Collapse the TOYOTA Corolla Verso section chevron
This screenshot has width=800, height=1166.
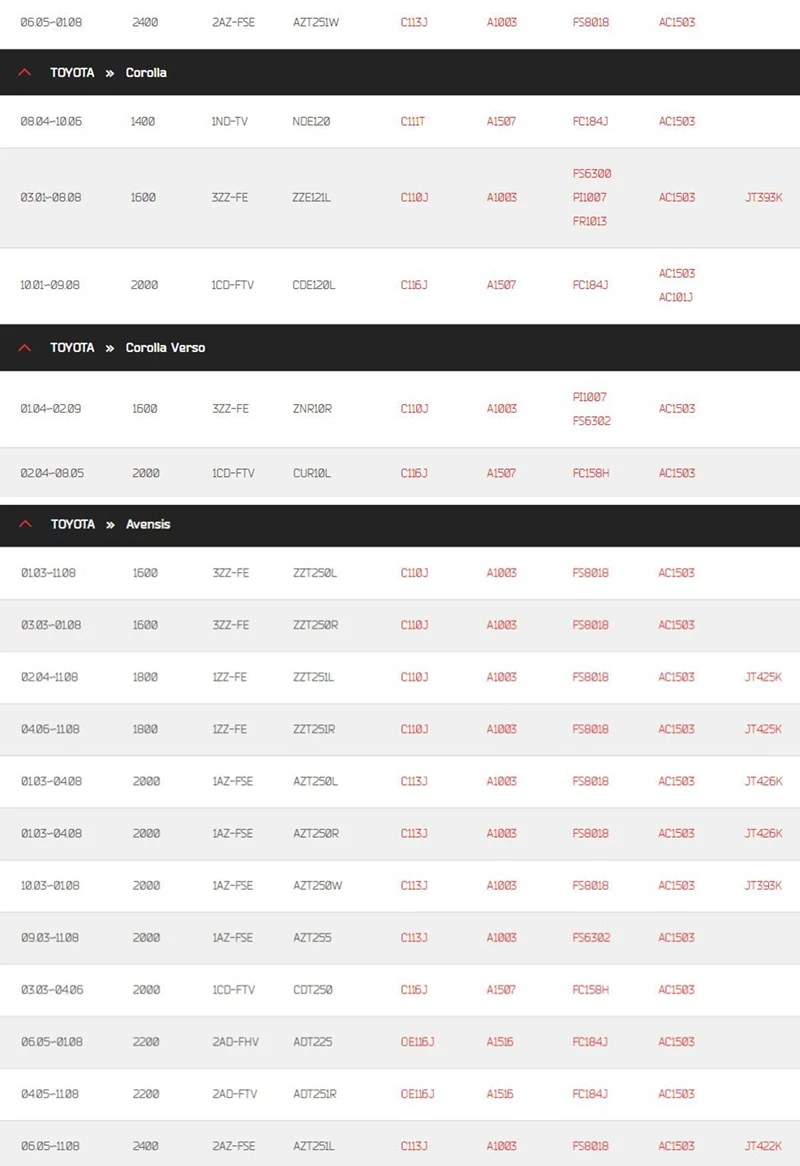coord(25,347)
